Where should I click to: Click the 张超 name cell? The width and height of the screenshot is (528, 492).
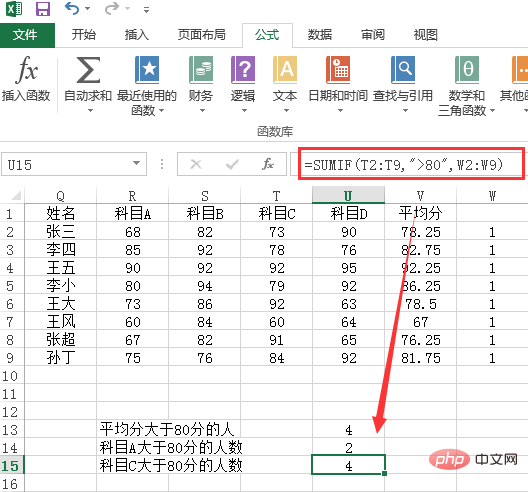61,339
